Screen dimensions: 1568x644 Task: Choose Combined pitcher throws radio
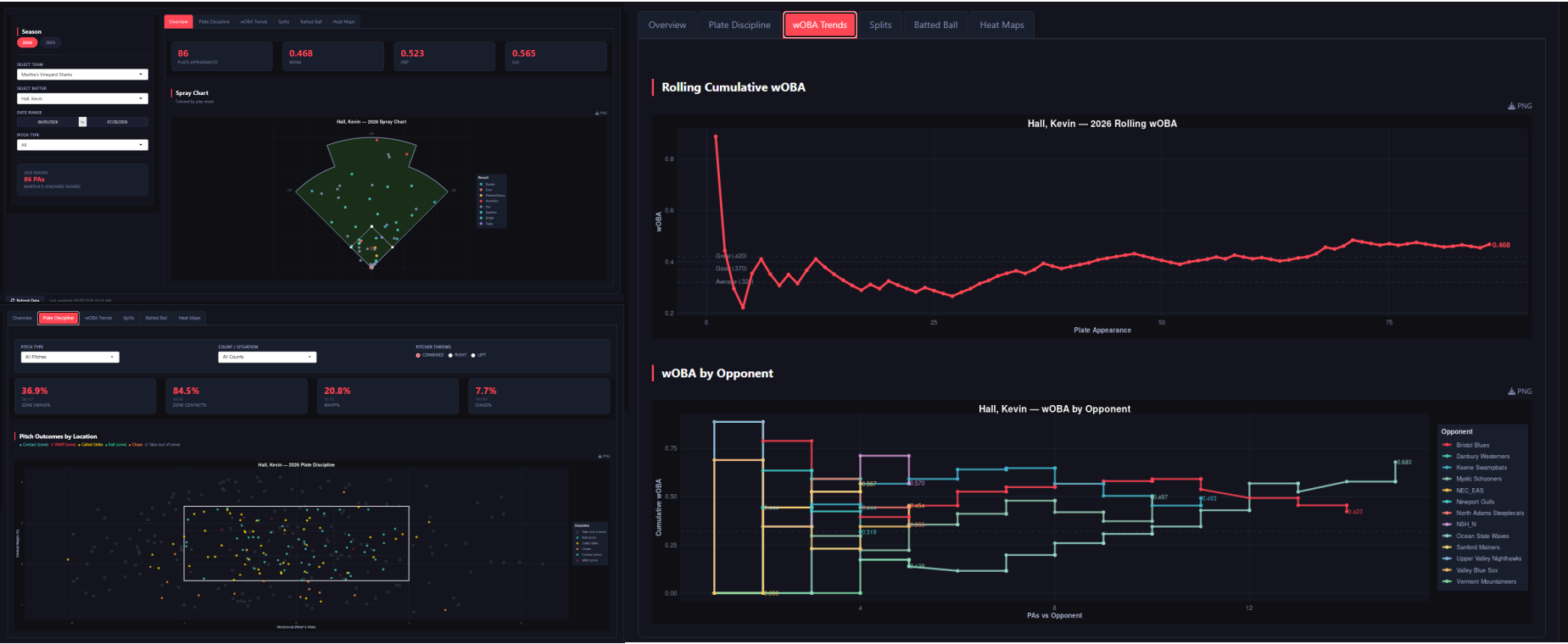430,355
